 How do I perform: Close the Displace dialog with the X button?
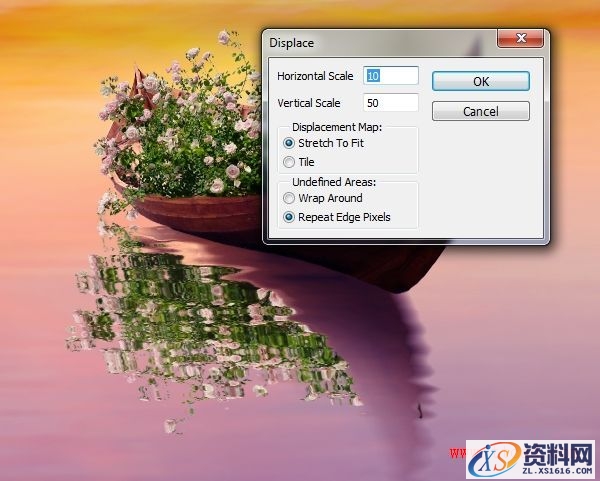coord(523,40)
